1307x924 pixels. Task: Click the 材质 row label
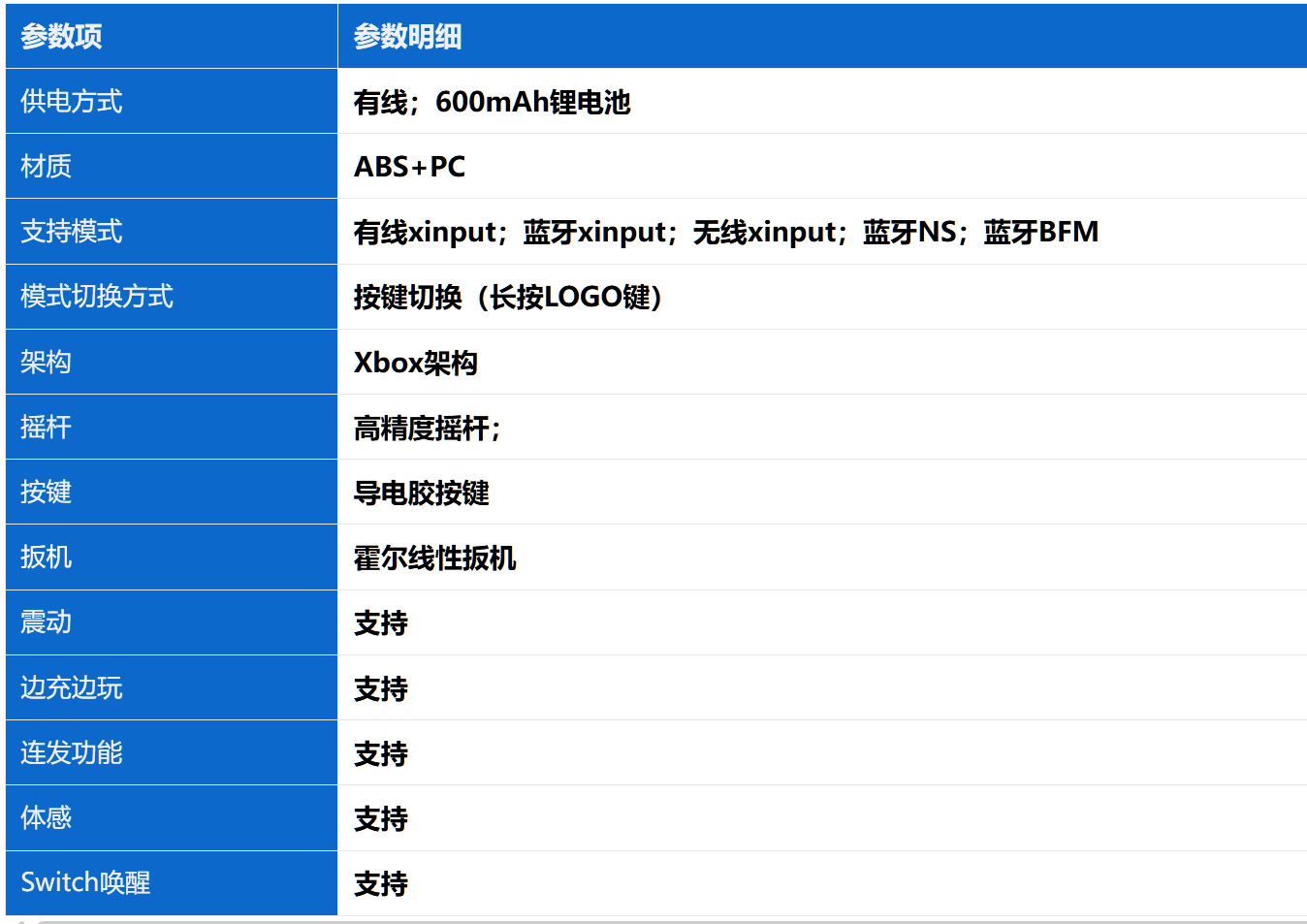point(47,167)
